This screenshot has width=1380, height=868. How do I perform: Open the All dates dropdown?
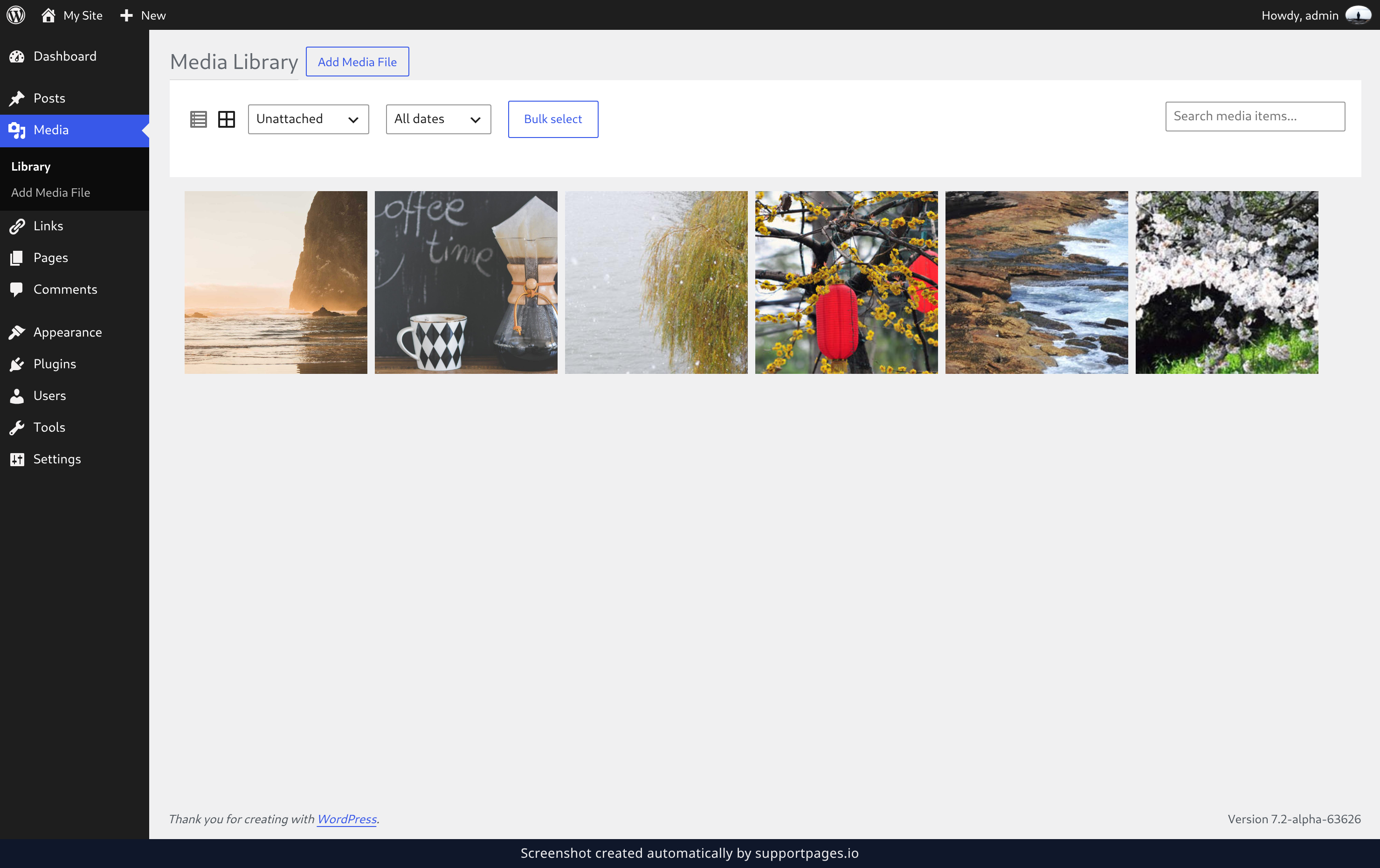[438, 119]
